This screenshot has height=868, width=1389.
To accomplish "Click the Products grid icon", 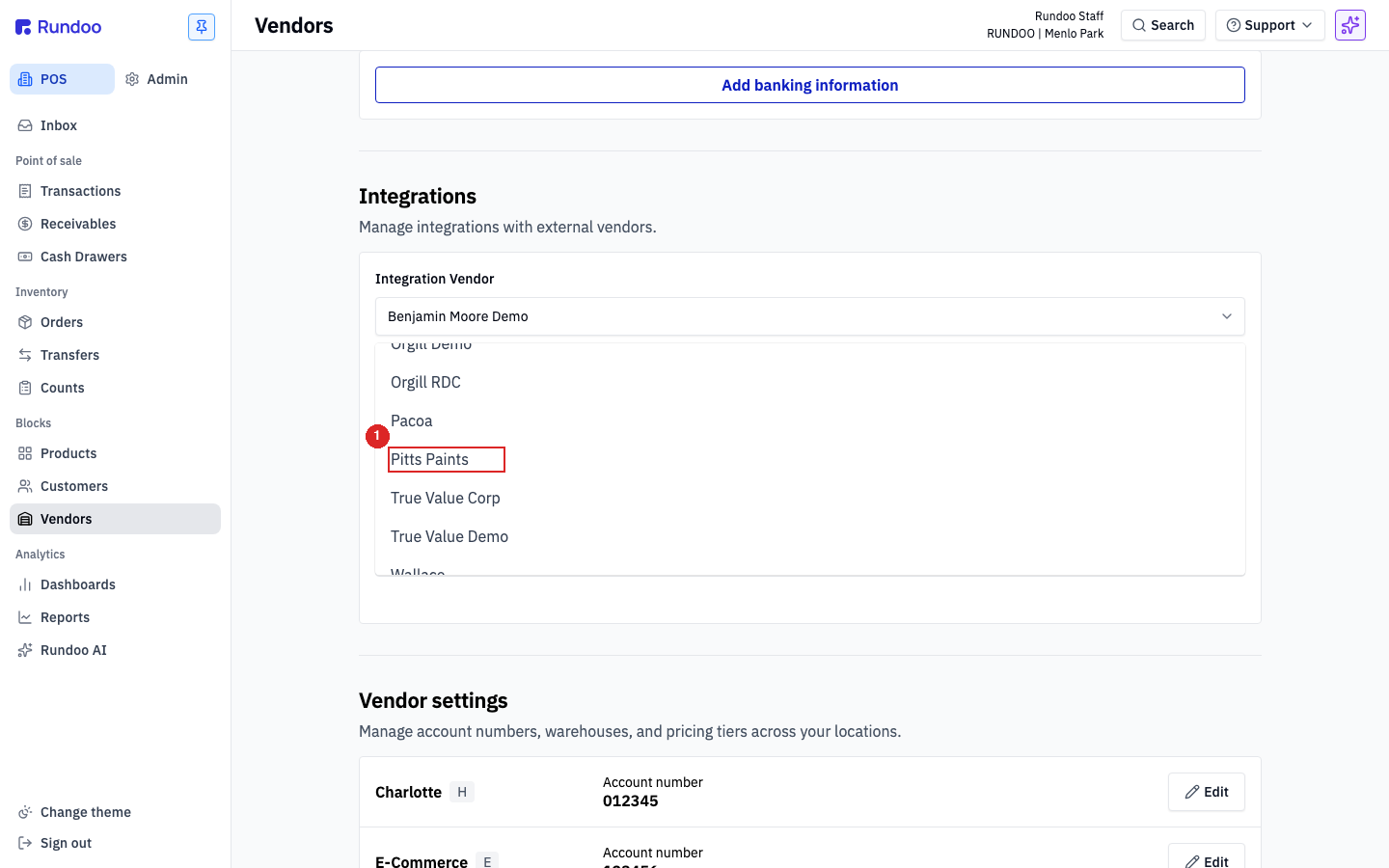I will (25, 453).
